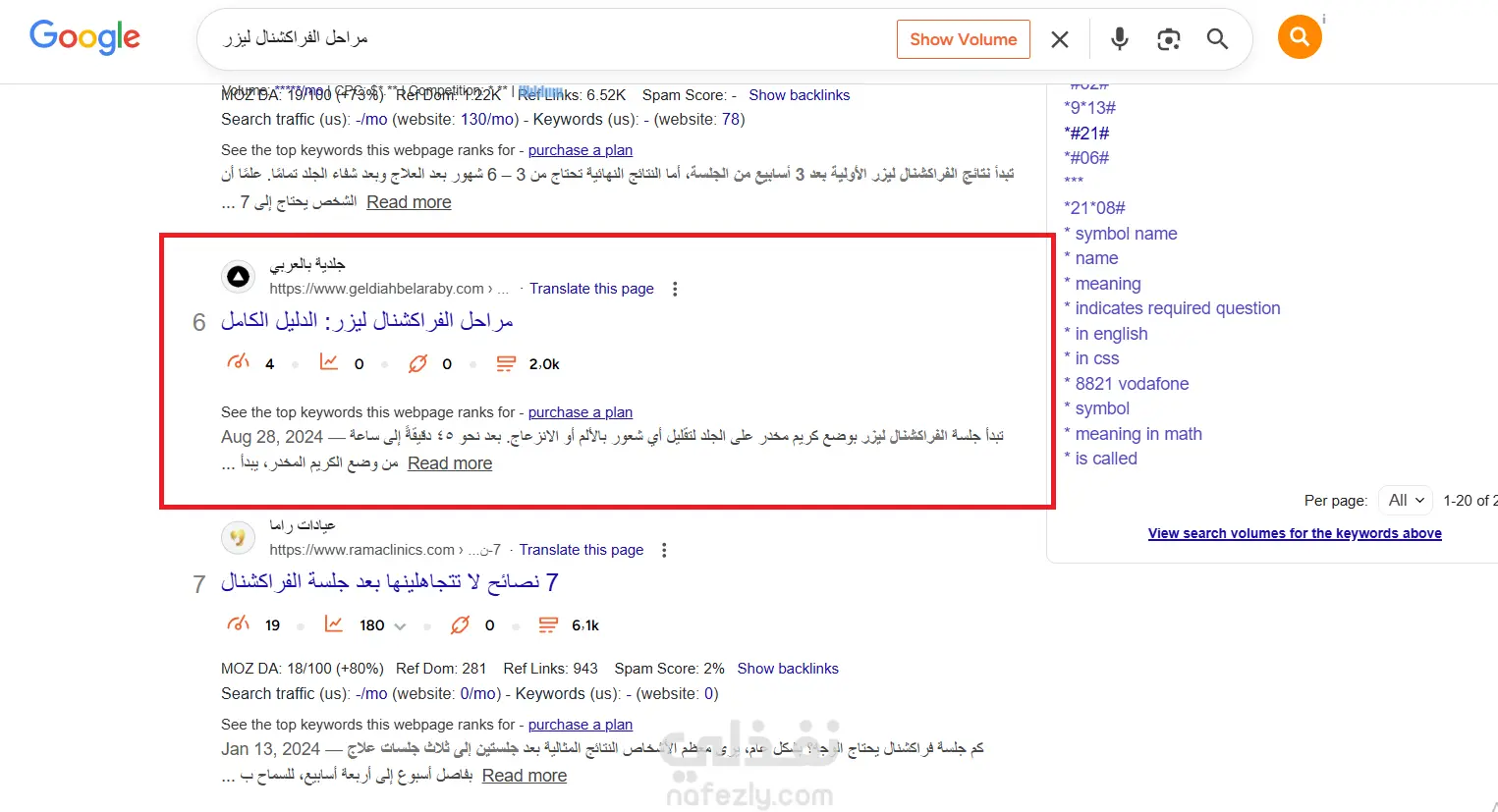Select related keyword *21*08#
Viewport: 1498px width, 812px height.
point(1094,208)
